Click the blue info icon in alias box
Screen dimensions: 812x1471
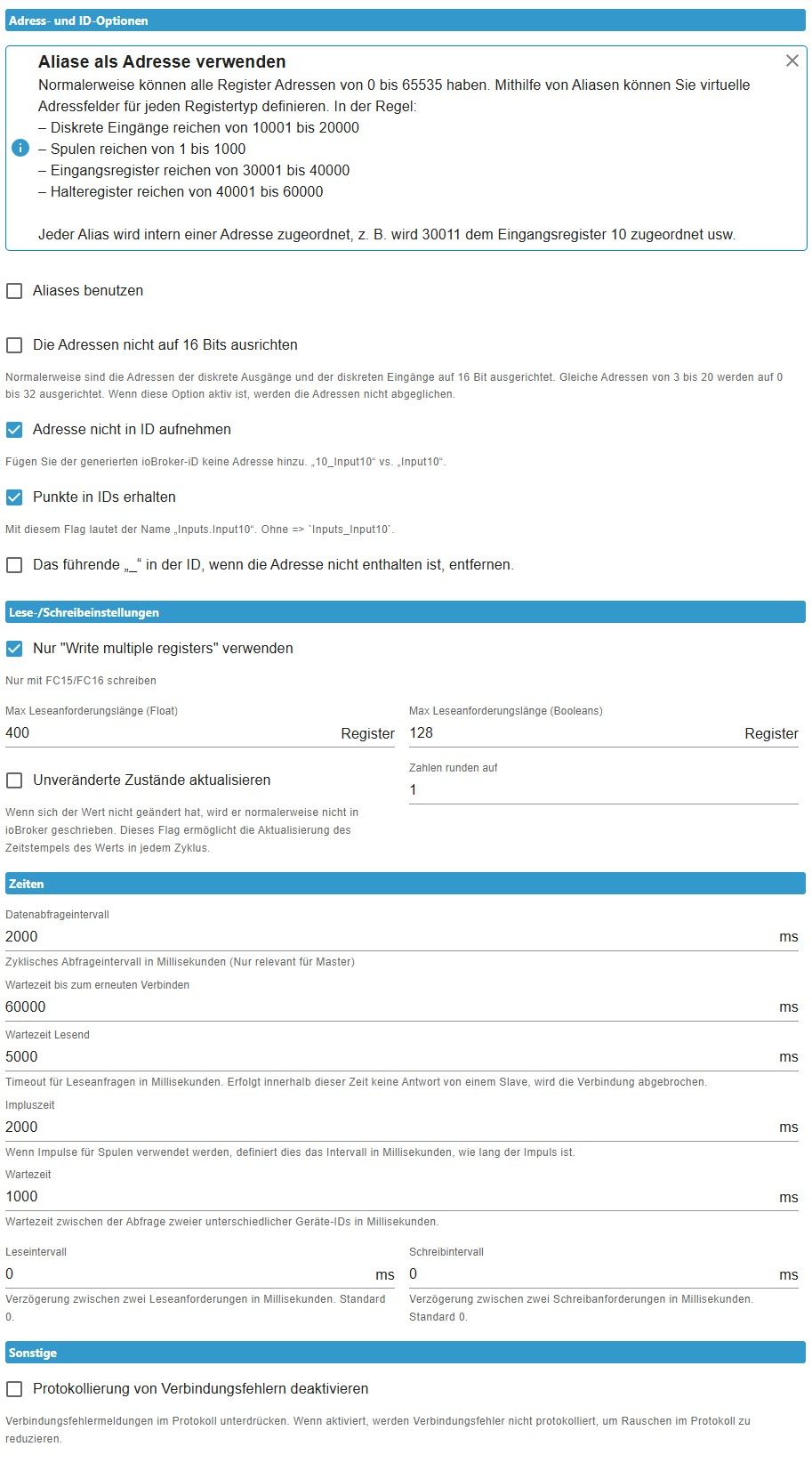point(20,148)
